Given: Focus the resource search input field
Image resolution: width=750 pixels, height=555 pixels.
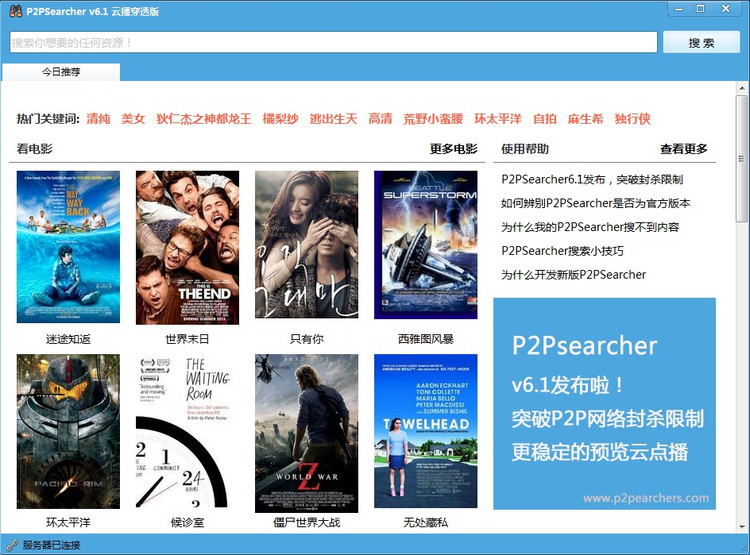Looking at the screenshot, I should pyautogui.click(x=333, y=43).
